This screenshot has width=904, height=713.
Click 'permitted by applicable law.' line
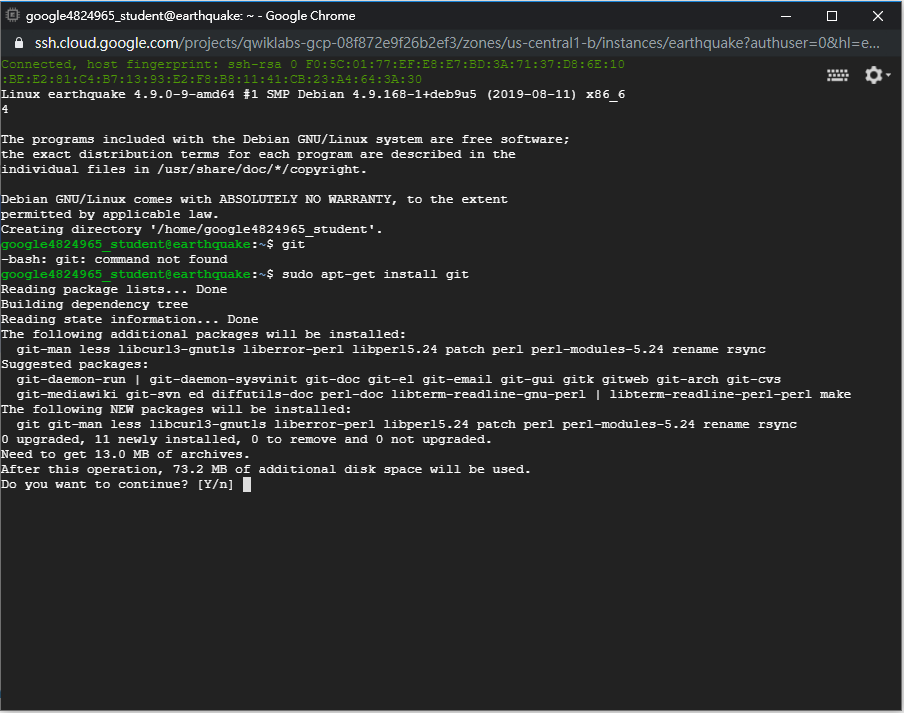(x=110, y=214)
